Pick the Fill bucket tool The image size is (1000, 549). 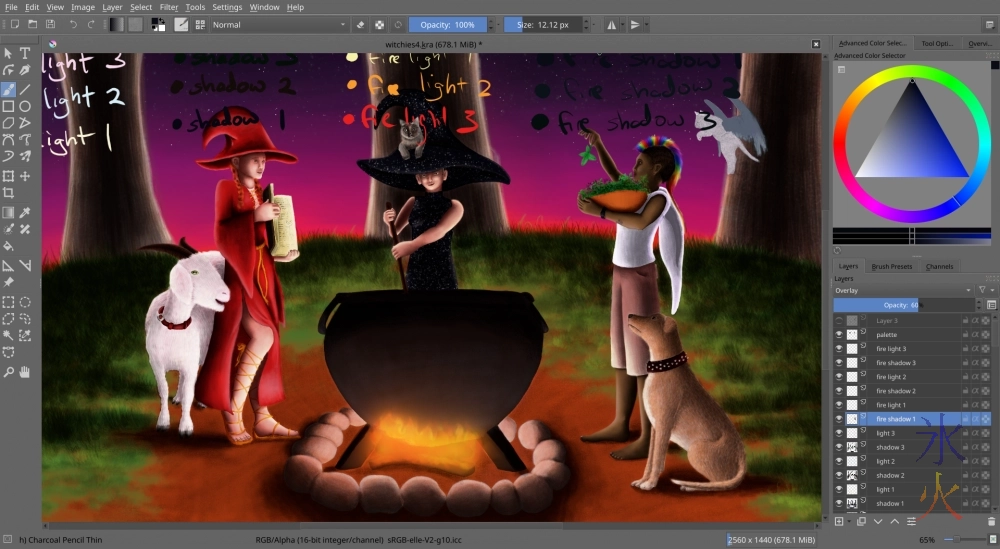8,245
